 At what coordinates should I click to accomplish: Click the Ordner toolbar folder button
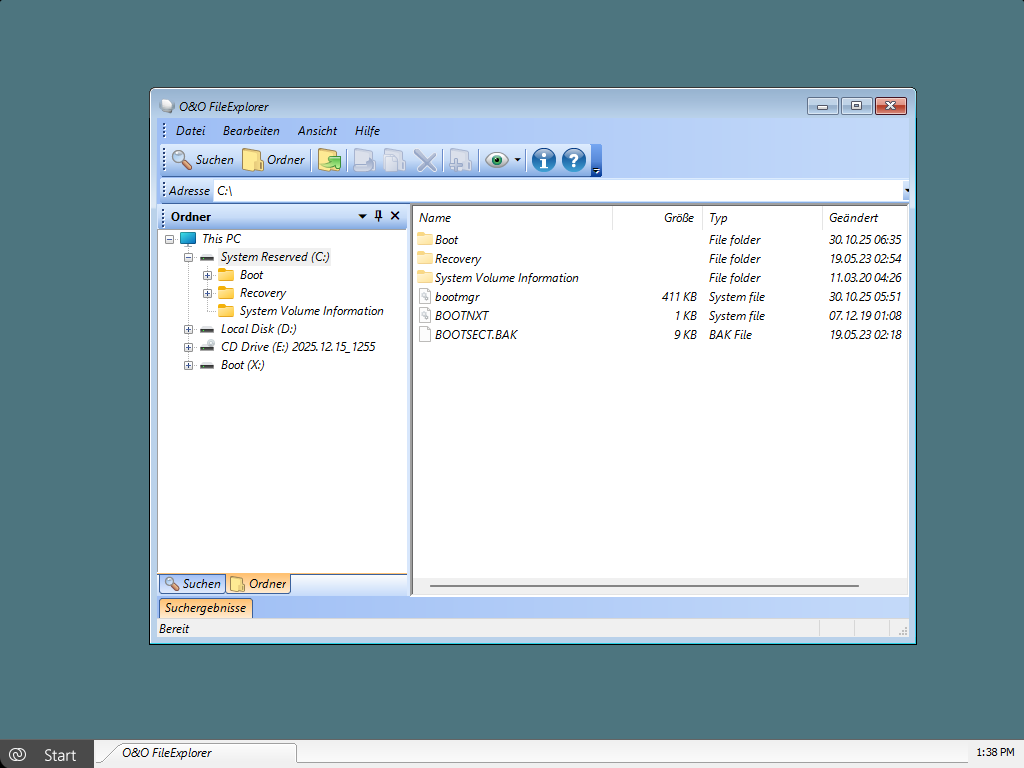pos(273,160)
